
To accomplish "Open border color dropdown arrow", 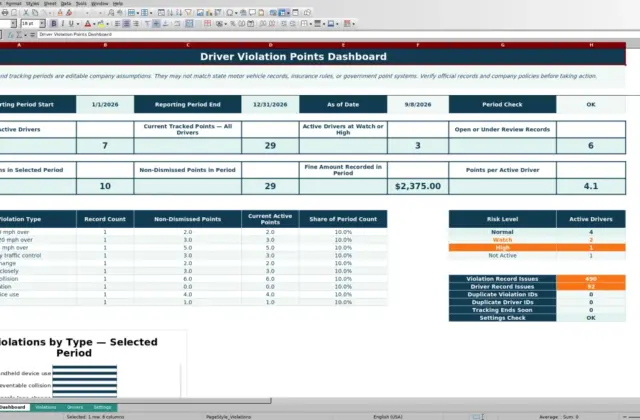I will coord(337,24).
